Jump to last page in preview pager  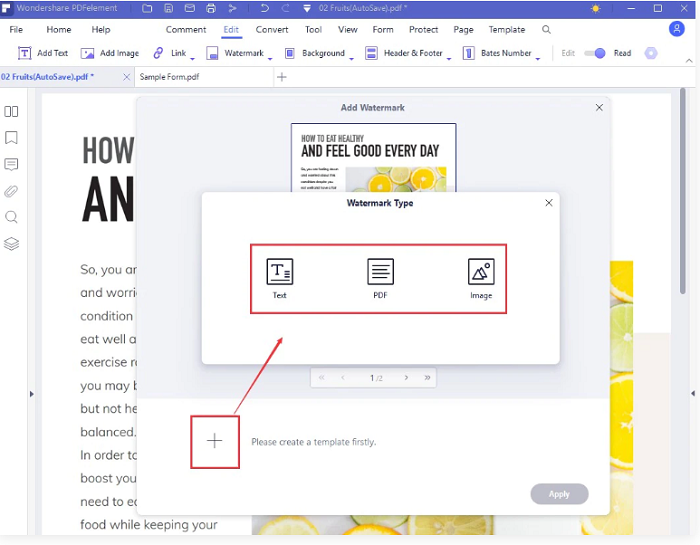point(427,378)
